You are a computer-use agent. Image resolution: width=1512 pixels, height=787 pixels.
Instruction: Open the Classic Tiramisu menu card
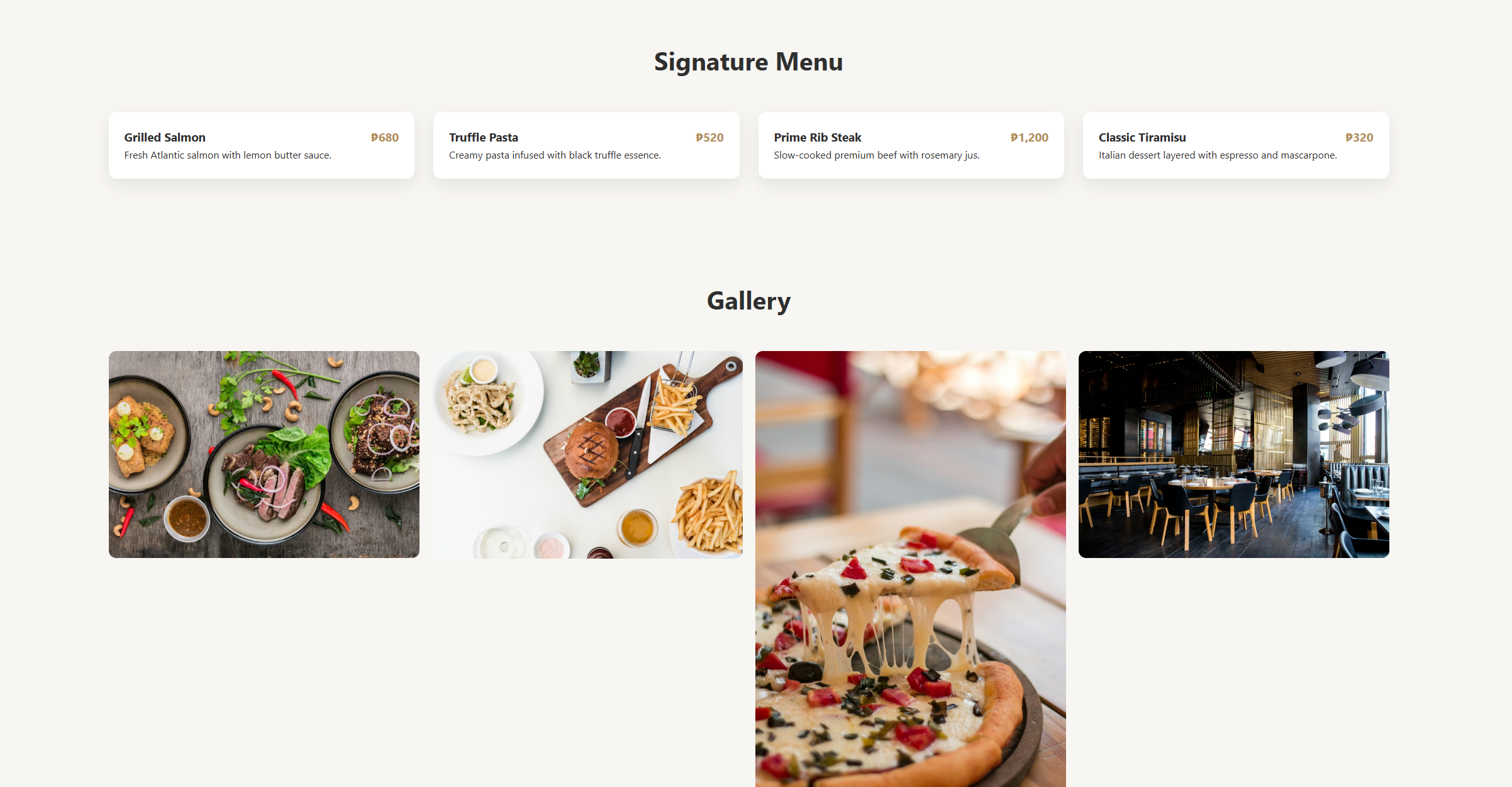(x=1236, y=145)
